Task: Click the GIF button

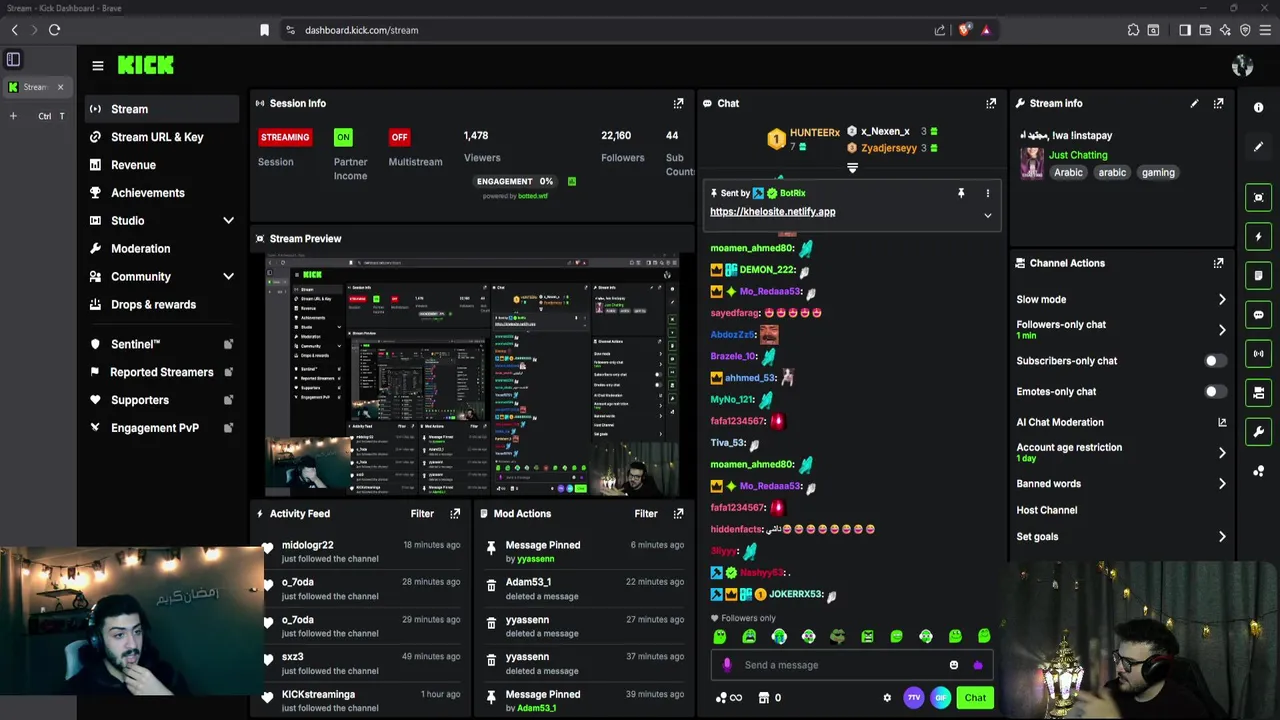Action: (941, 698)
